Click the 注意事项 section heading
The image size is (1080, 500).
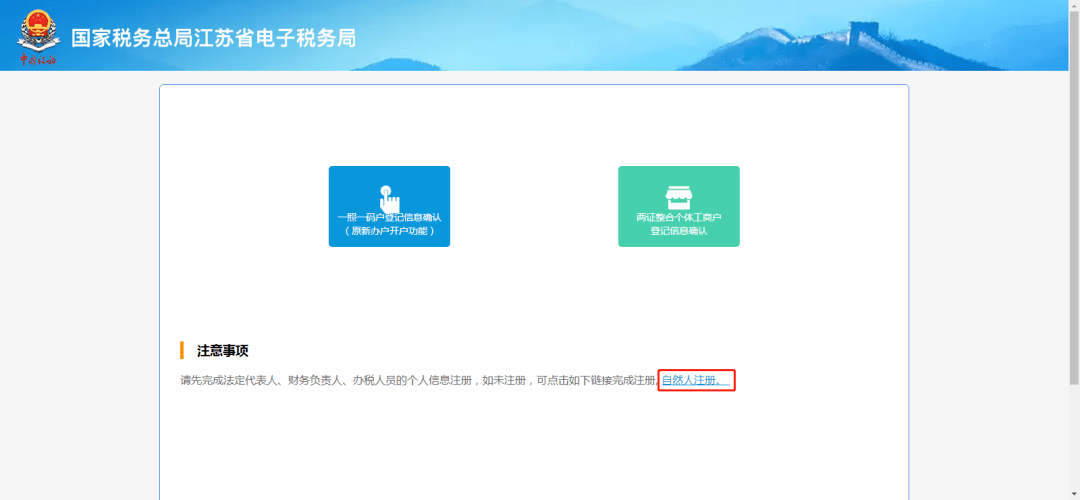[222, 351]
